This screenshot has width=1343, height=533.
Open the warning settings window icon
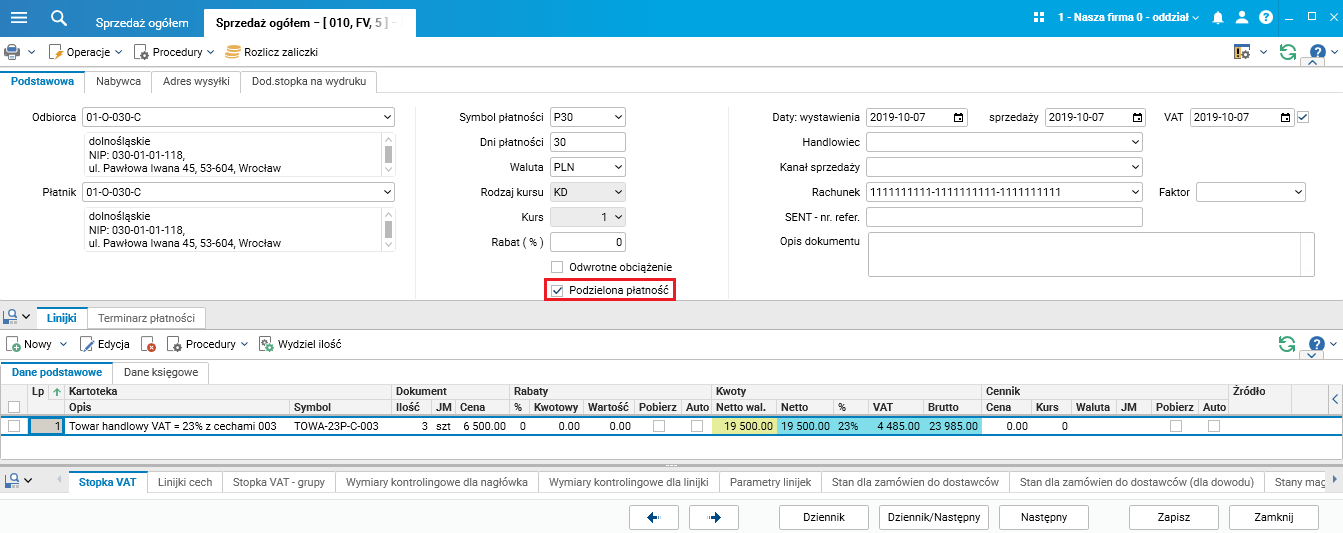point(1242,51)
